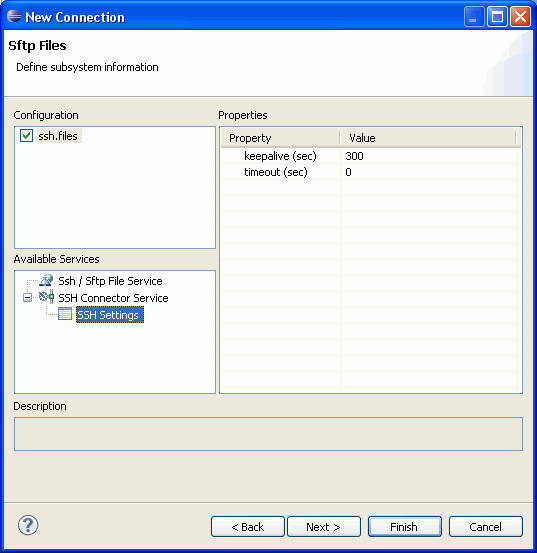The height and width of the screenshot is (553, 537).
Task: Close the New Connection dialog
Action: click(x=520, y=17)
